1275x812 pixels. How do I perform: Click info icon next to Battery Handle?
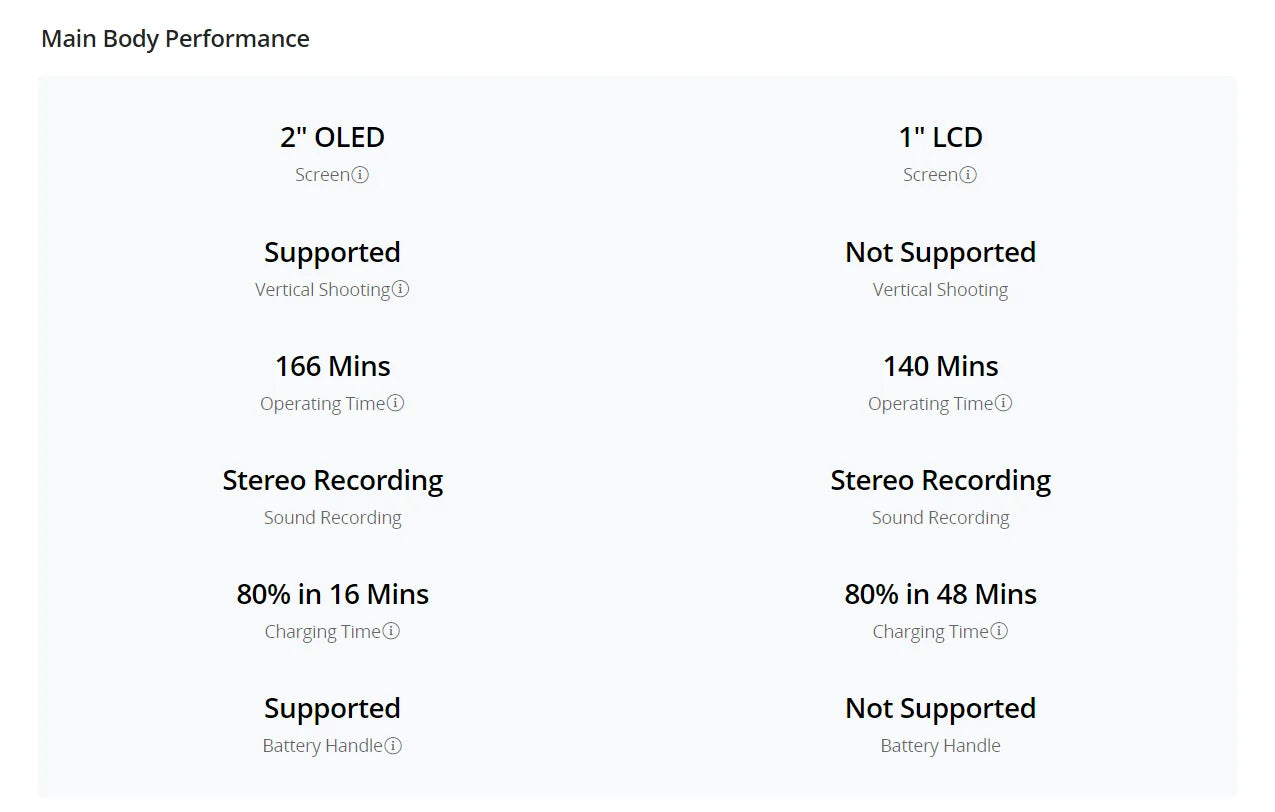393,745
